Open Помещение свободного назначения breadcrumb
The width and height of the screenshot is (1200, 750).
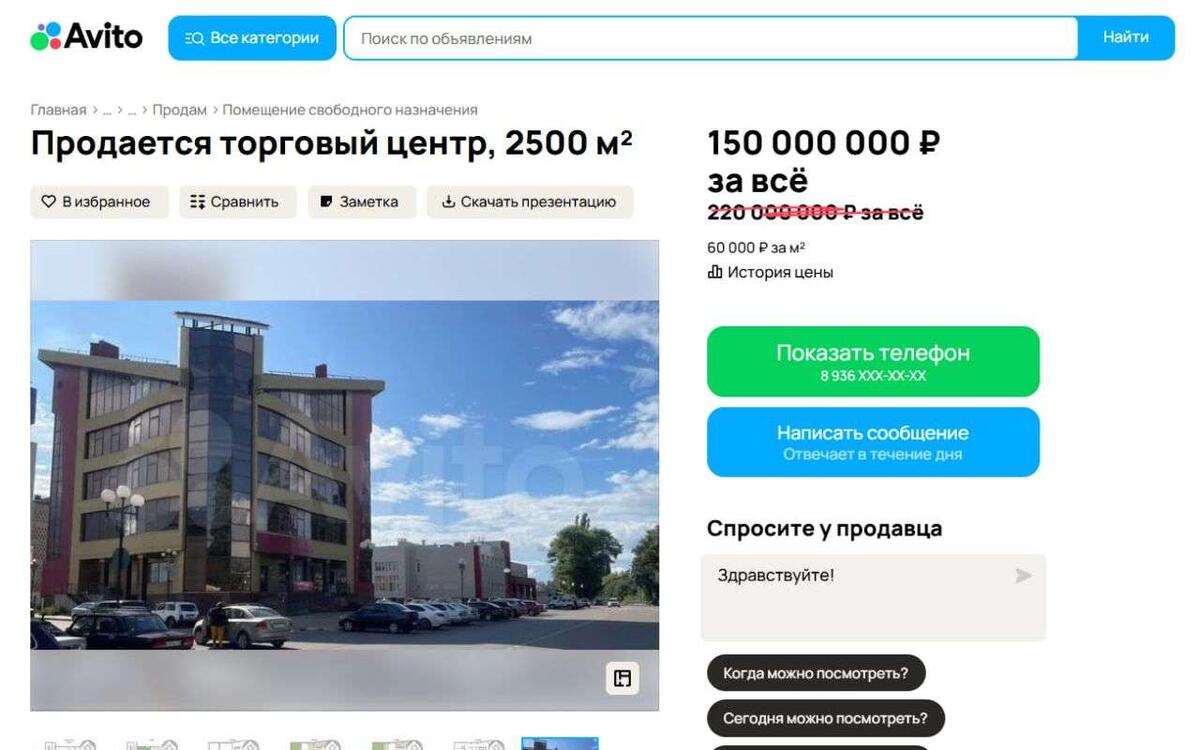350,110
